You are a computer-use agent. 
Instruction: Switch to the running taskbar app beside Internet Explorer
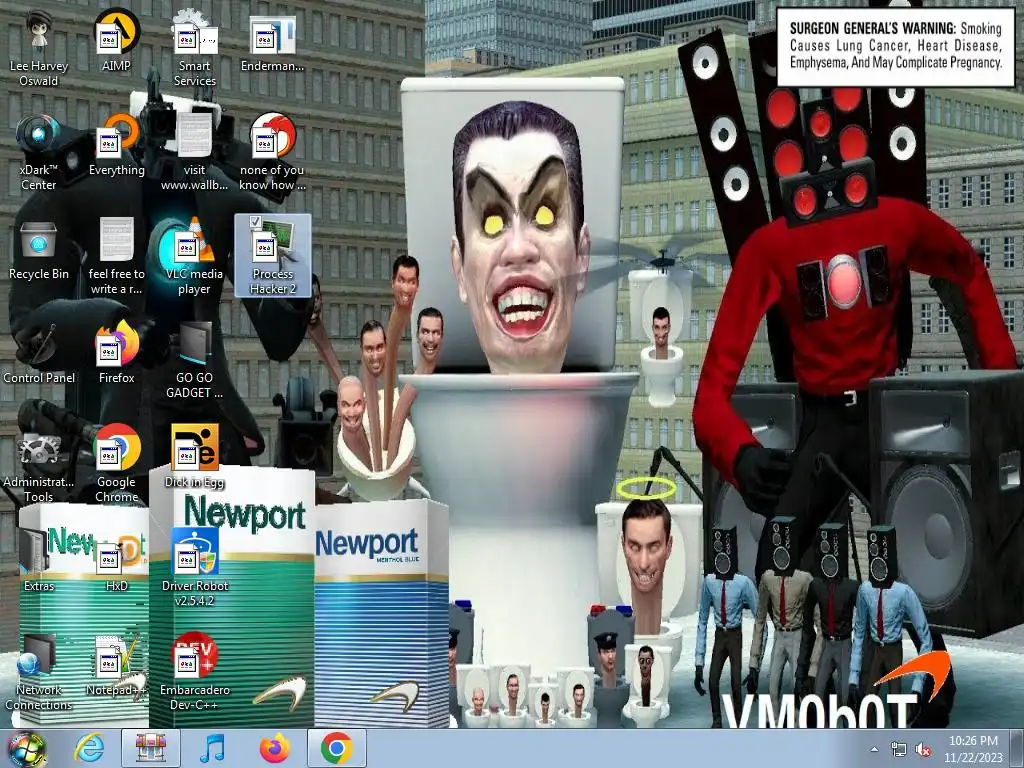coord(151,748)
